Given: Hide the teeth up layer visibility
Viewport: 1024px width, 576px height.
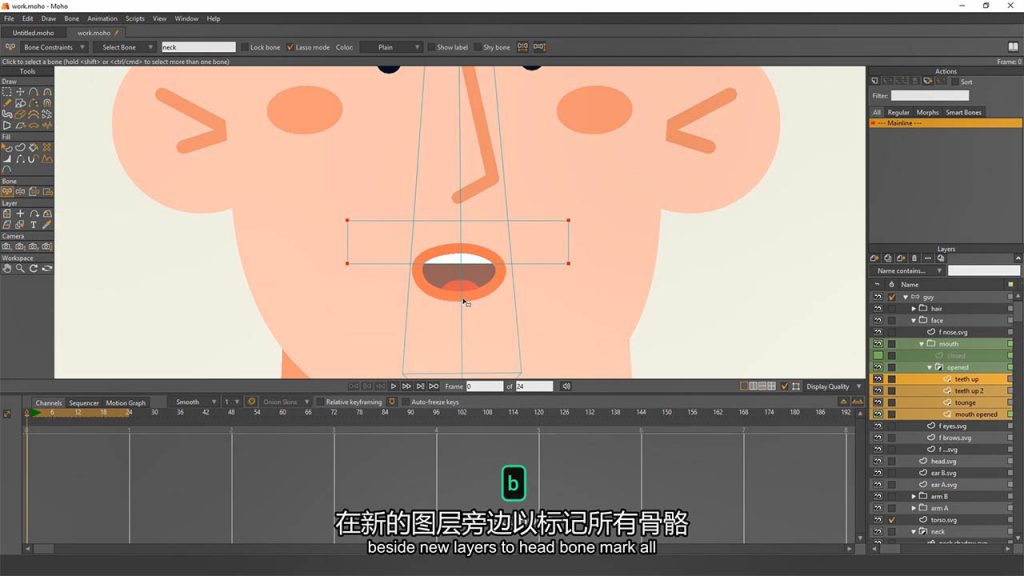Looking at the screenshot, I should (878, 379).
